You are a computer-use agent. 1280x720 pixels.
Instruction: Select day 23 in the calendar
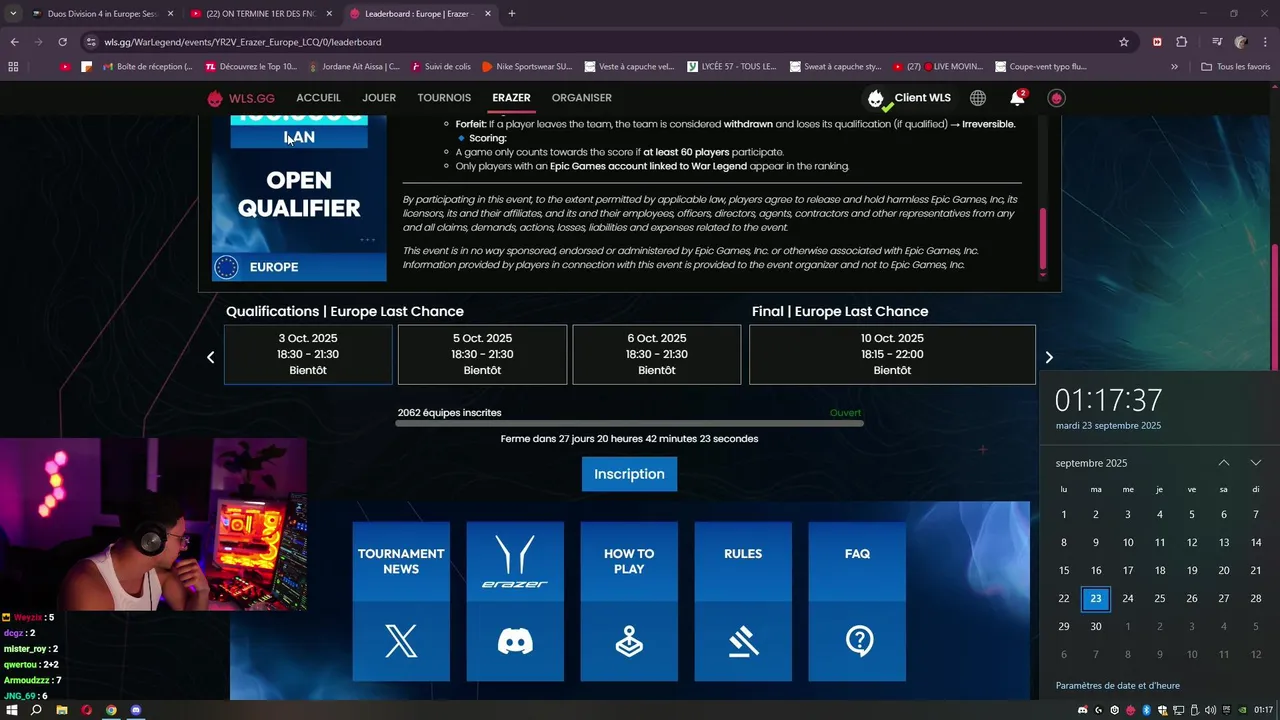1096,598
